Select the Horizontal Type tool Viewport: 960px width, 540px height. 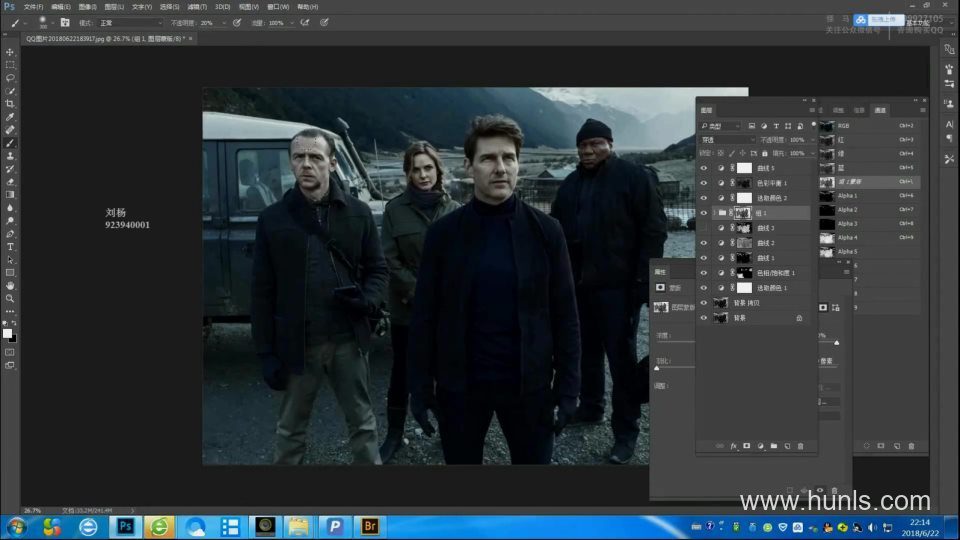10,246
